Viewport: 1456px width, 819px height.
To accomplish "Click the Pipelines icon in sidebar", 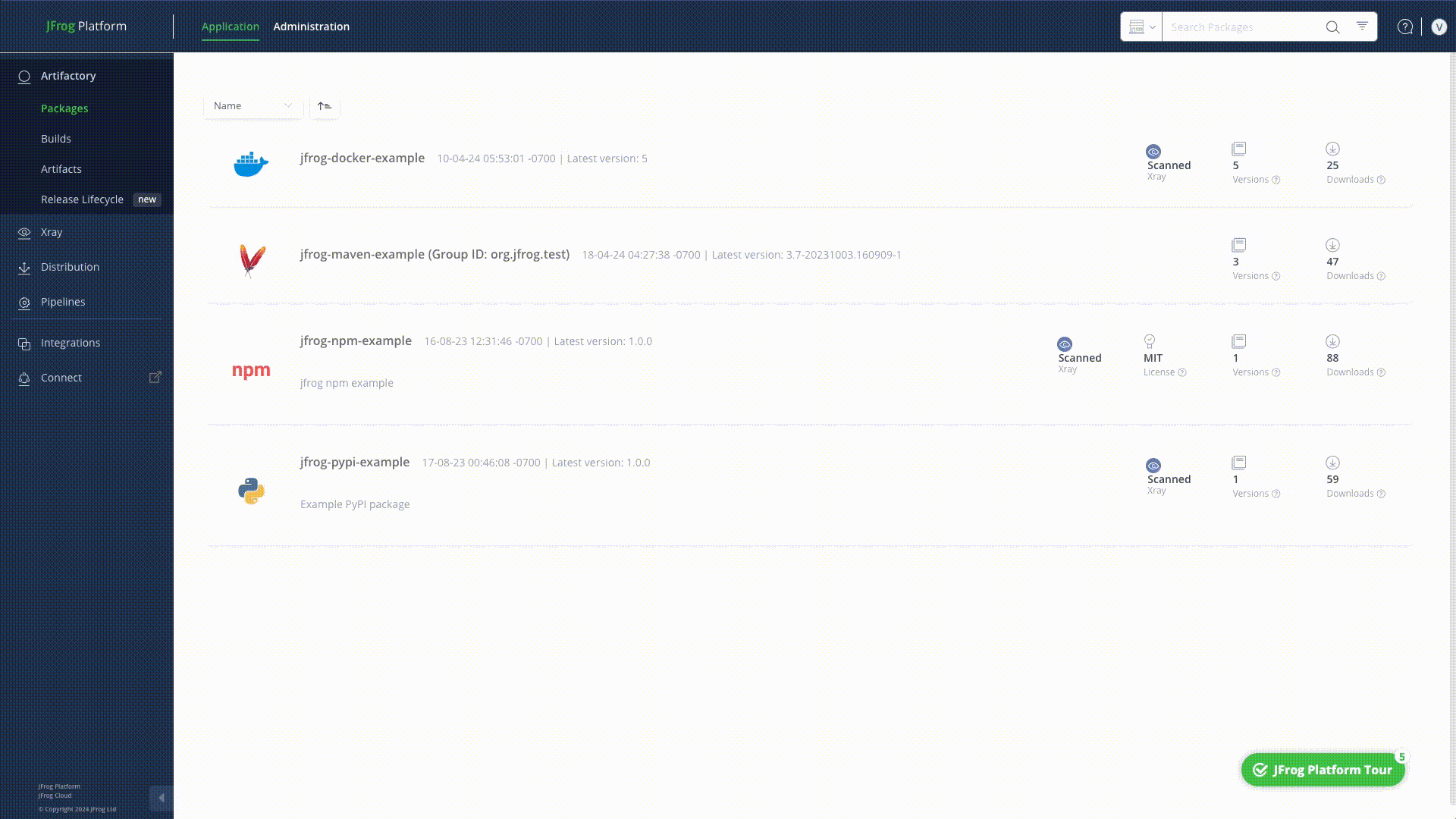I will tap(24, 303).
